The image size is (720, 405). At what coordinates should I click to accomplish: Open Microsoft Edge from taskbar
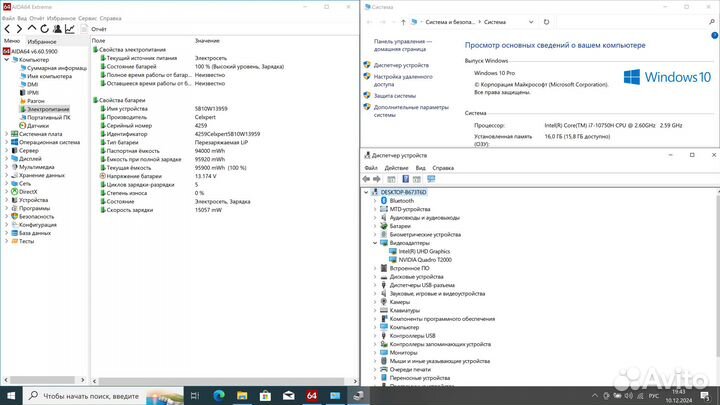pyautogui.click(x=219, y=395)
